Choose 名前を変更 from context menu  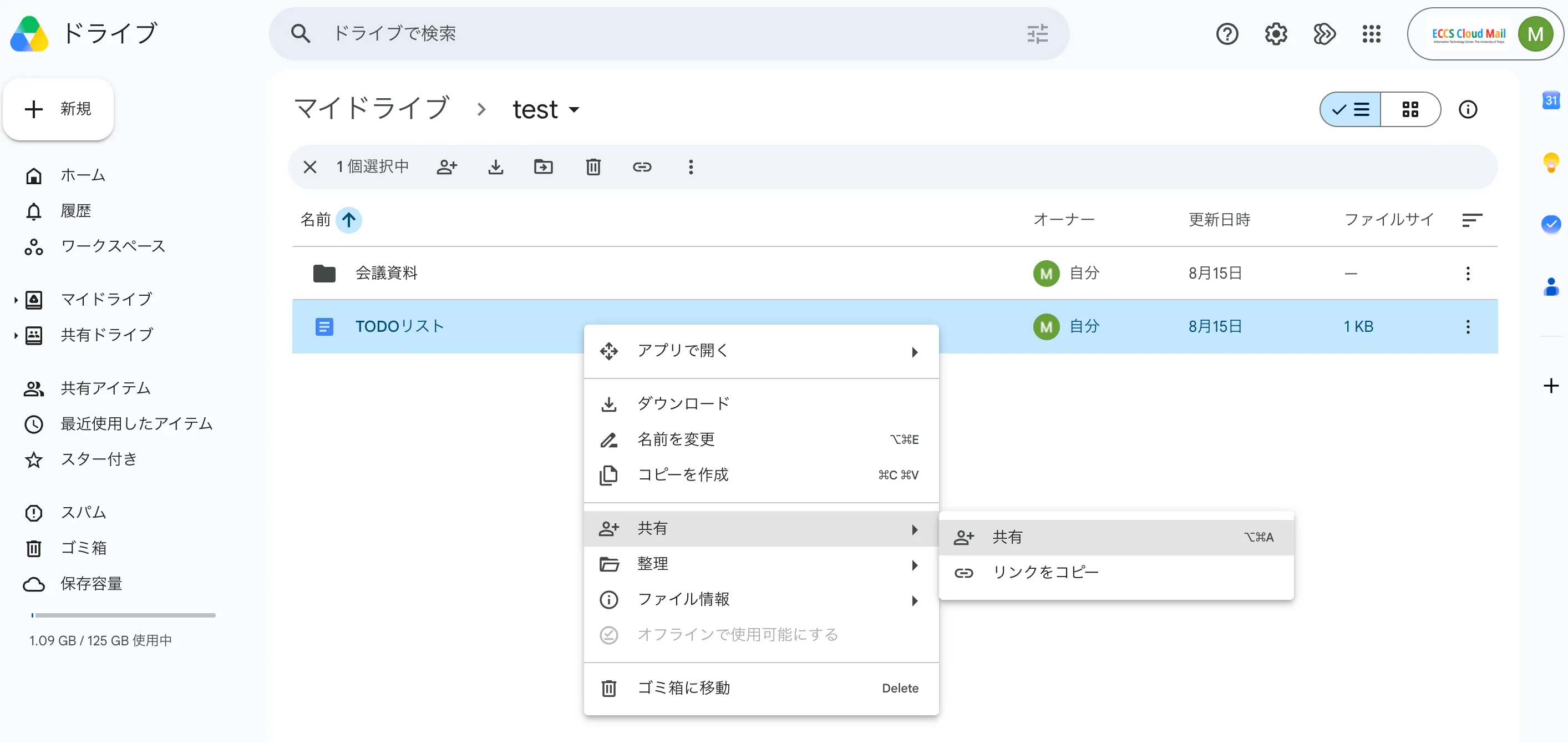click(761, 439)
